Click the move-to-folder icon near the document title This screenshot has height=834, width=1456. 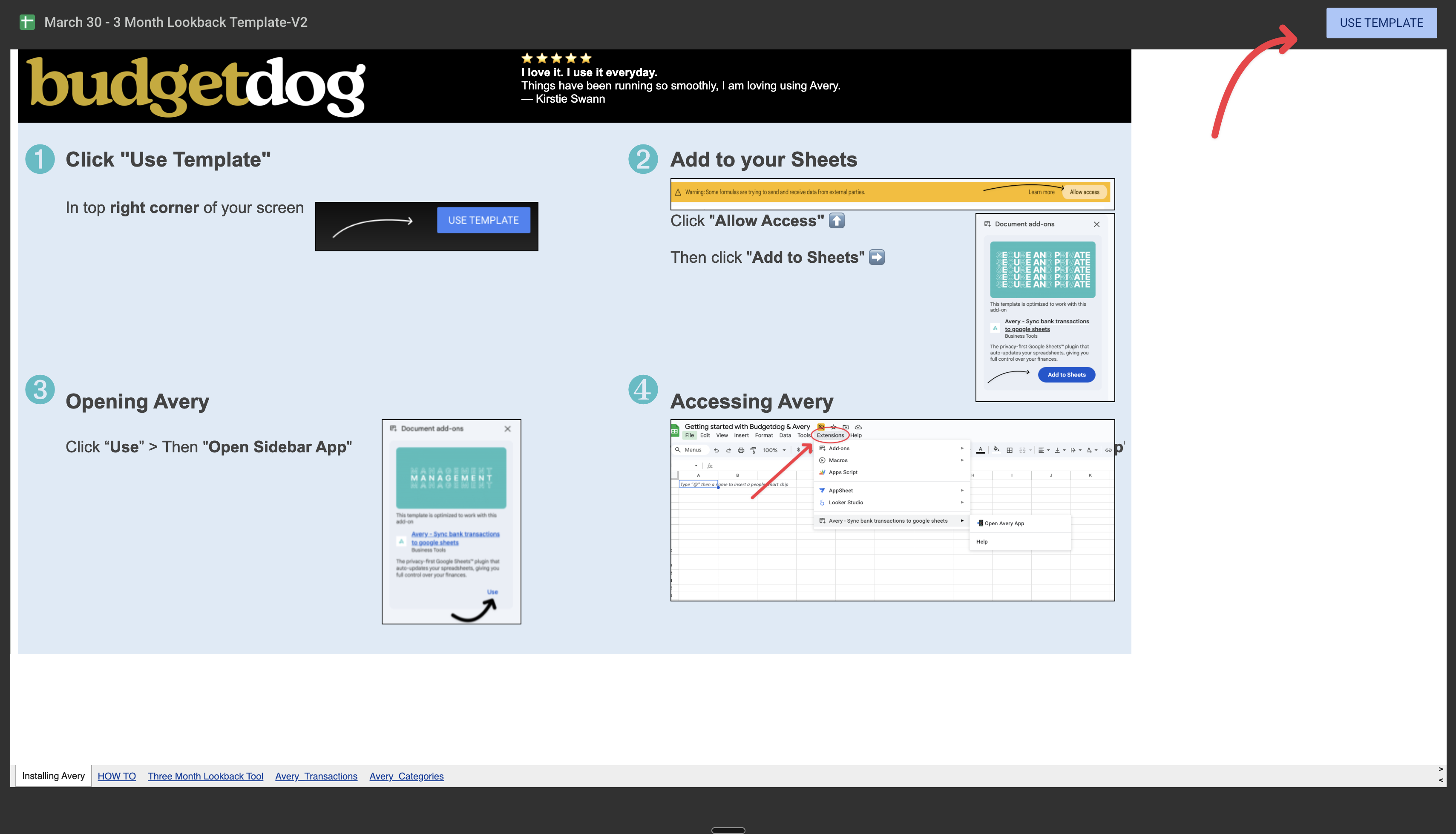pyautogui.click(x=846, y=428)
